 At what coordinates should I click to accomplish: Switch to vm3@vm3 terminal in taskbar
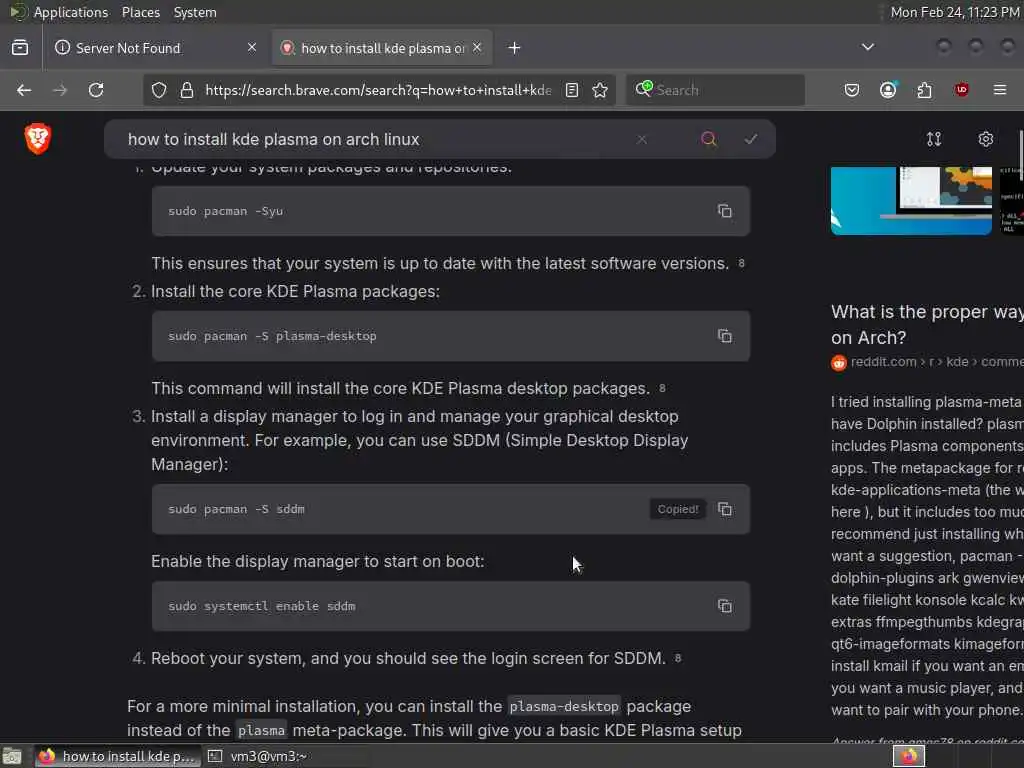pyautogui.click(x=258, y=756)
